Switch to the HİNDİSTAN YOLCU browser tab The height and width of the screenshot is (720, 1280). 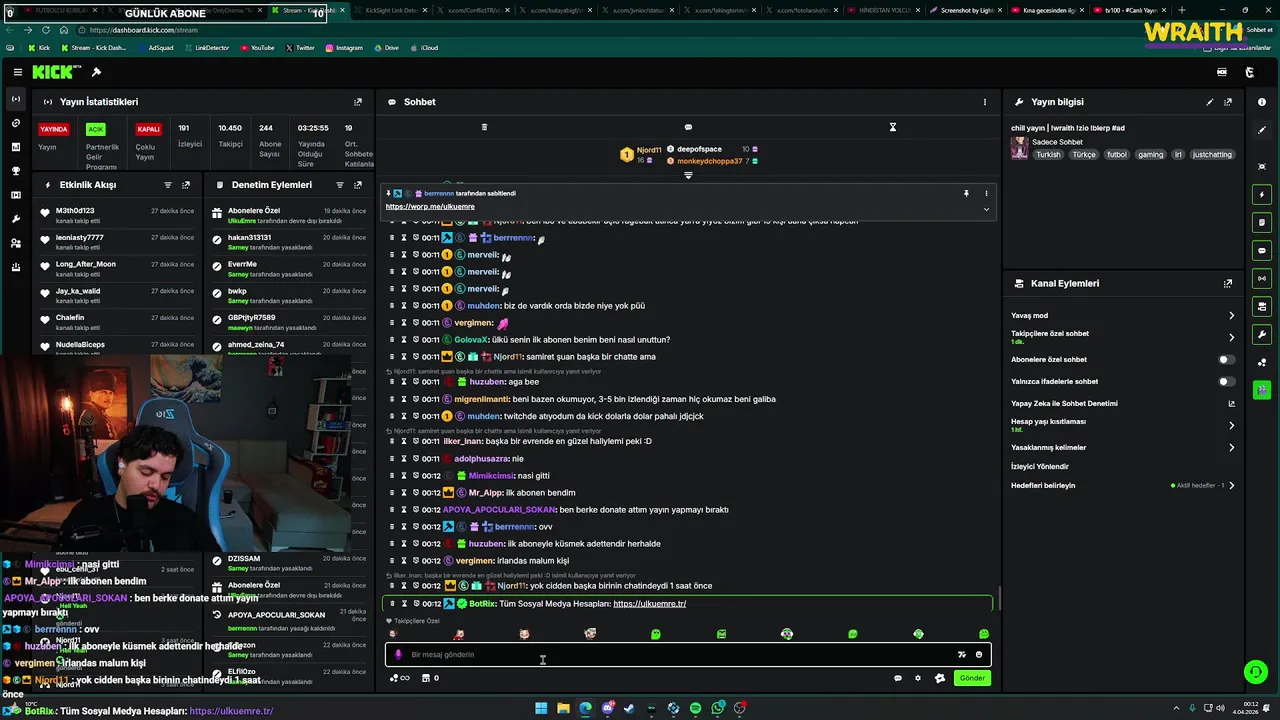pos(883,10)
